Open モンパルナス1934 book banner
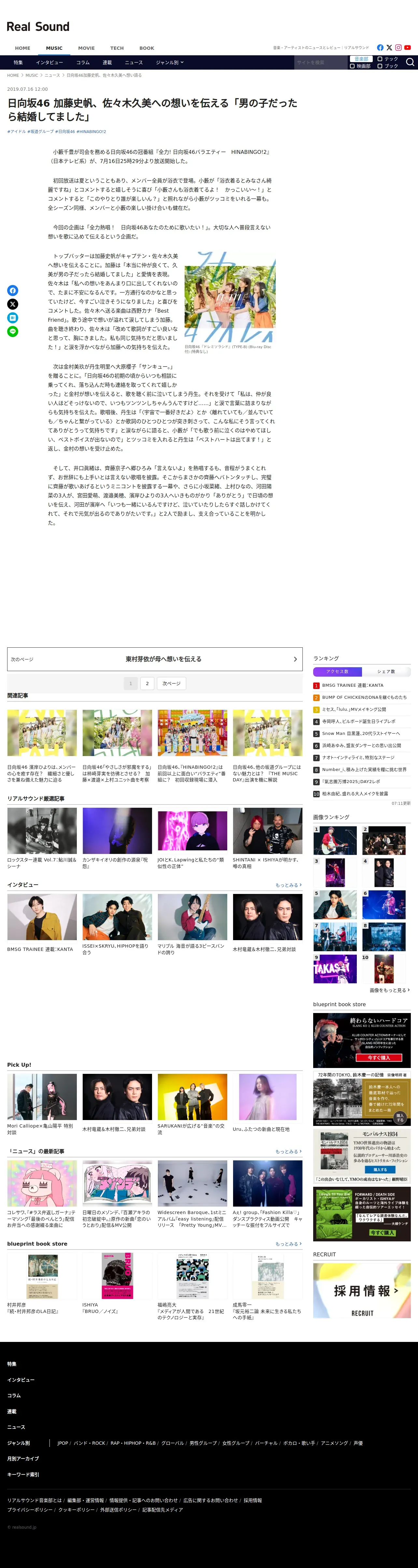Viewport: 418px width, 1568px height. pyautogui.click(x=362, y=1156)
